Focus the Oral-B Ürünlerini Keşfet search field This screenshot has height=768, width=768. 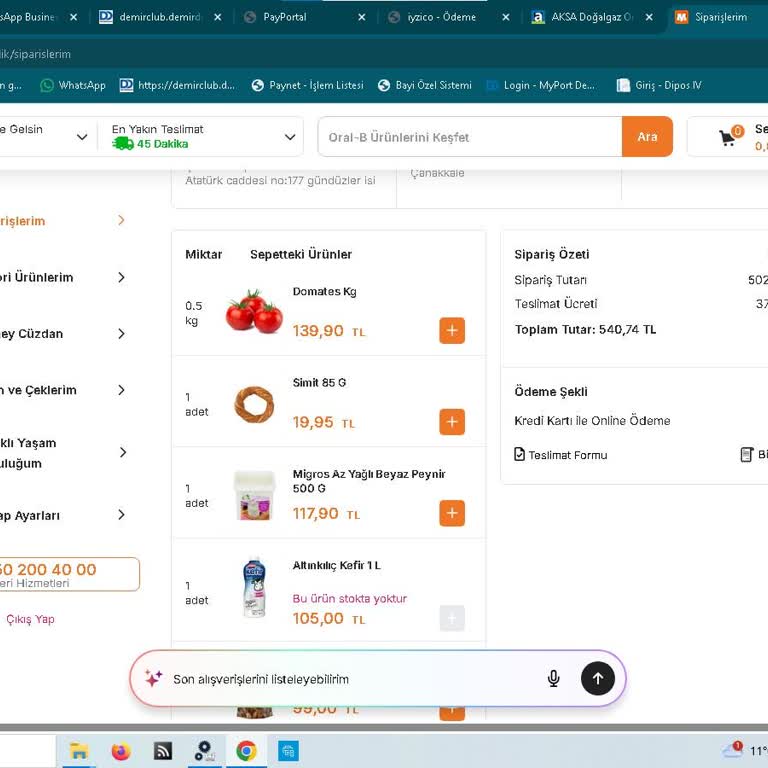point(470,137)
